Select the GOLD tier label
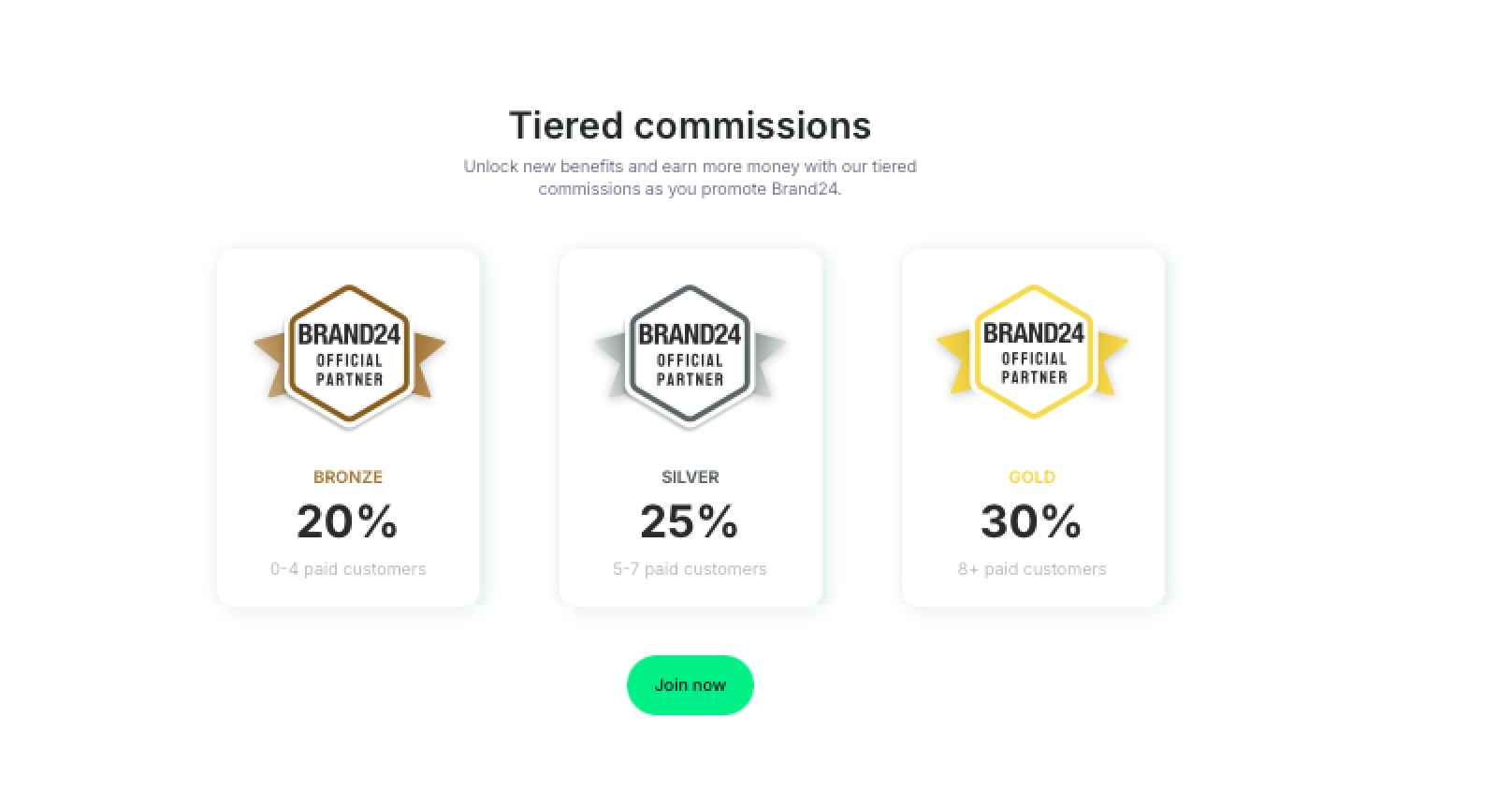This screenshot has height=807, width=1512. pos(1032,477)
